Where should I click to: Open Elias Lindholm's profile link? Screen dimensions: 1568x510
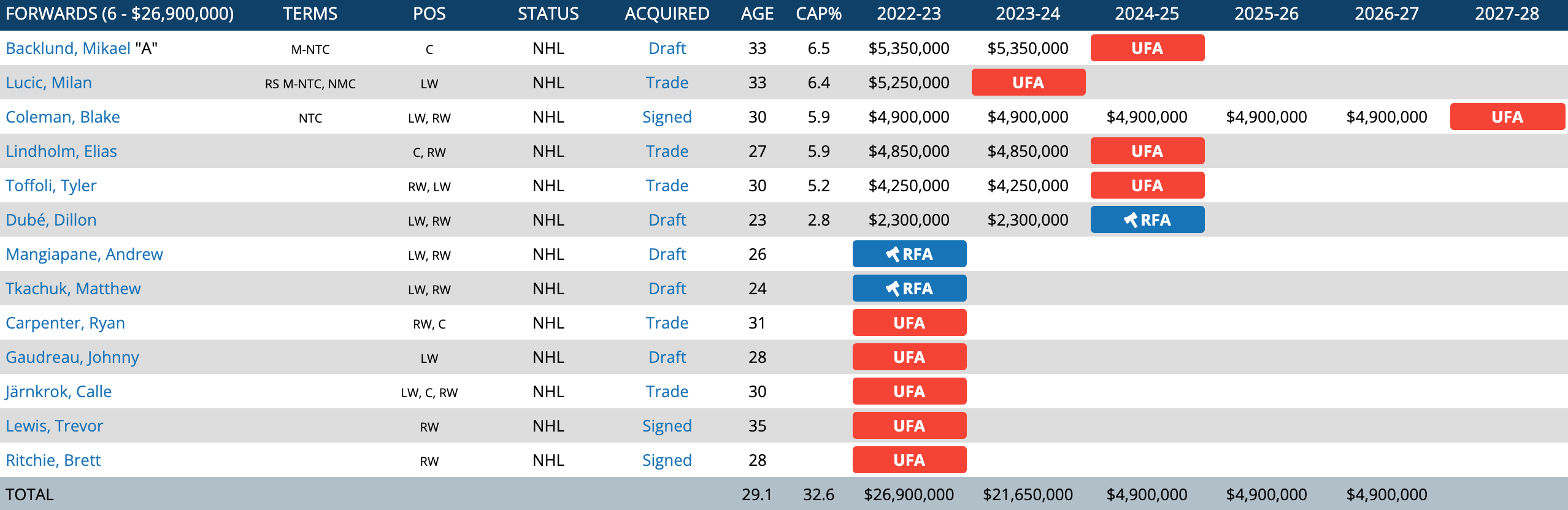coord(61,151)
